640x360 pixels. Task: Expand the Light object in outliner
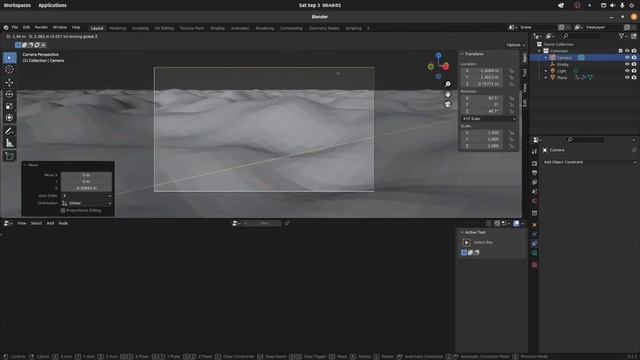pos(546,71)
